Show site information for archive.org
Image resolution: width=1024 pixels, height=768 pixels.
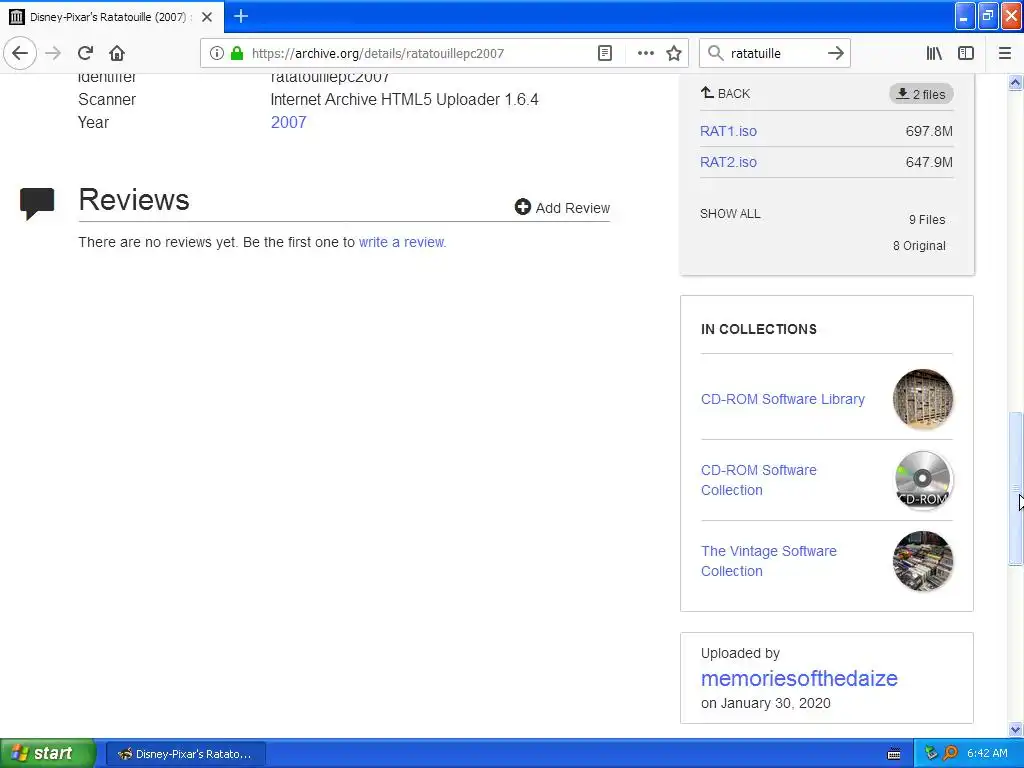pyautogui.click(x=217, y=54)
